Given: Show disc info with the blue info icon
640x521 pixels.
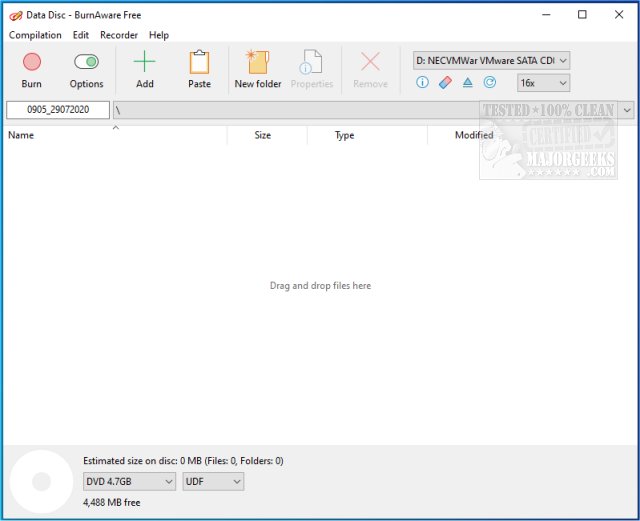Looking at the screenshot, I should [422, 82].
